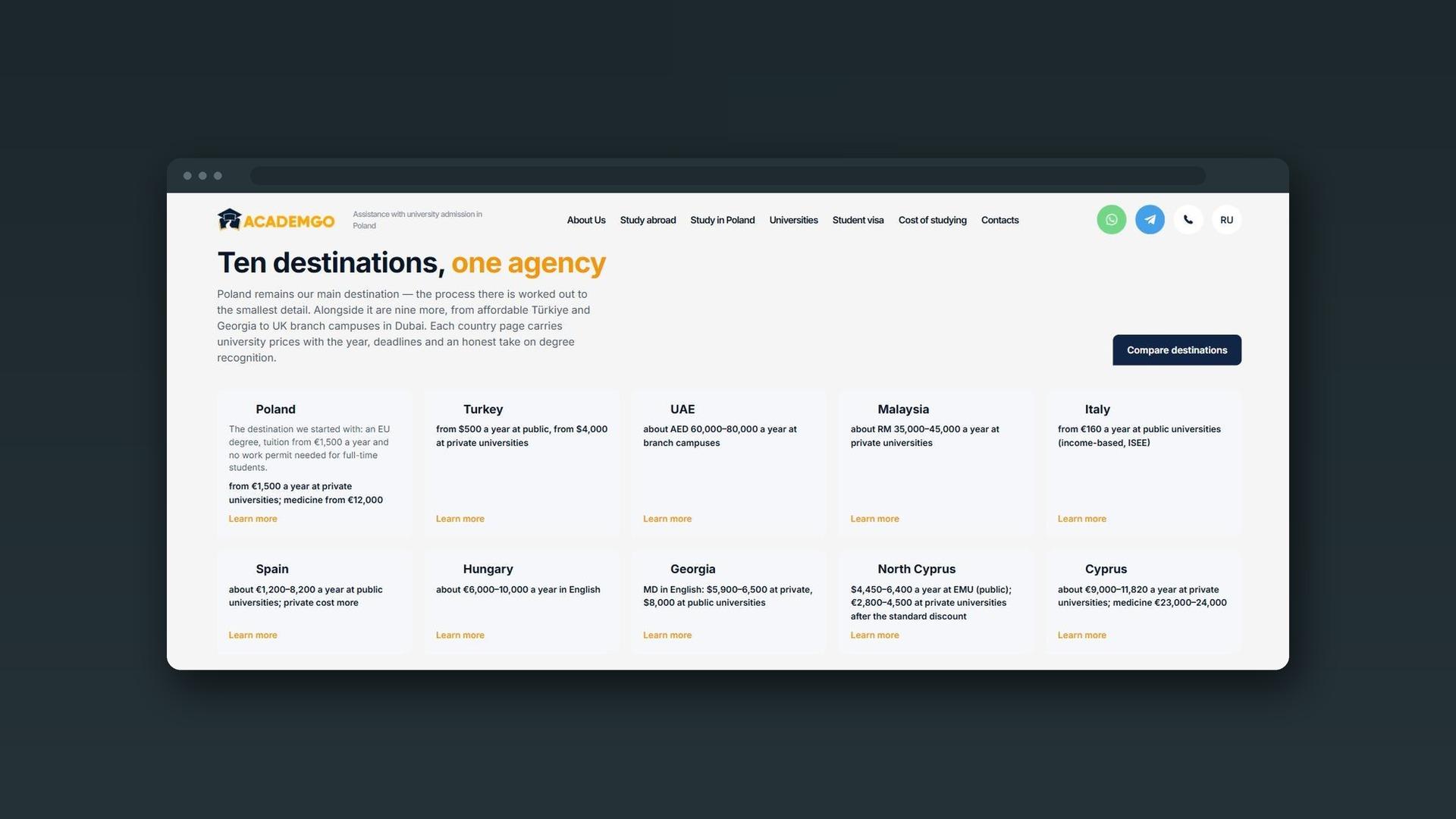Open Telegram via blue paper-plane icon
This screenshot has height=819, width=1456.
point(1150,220)
